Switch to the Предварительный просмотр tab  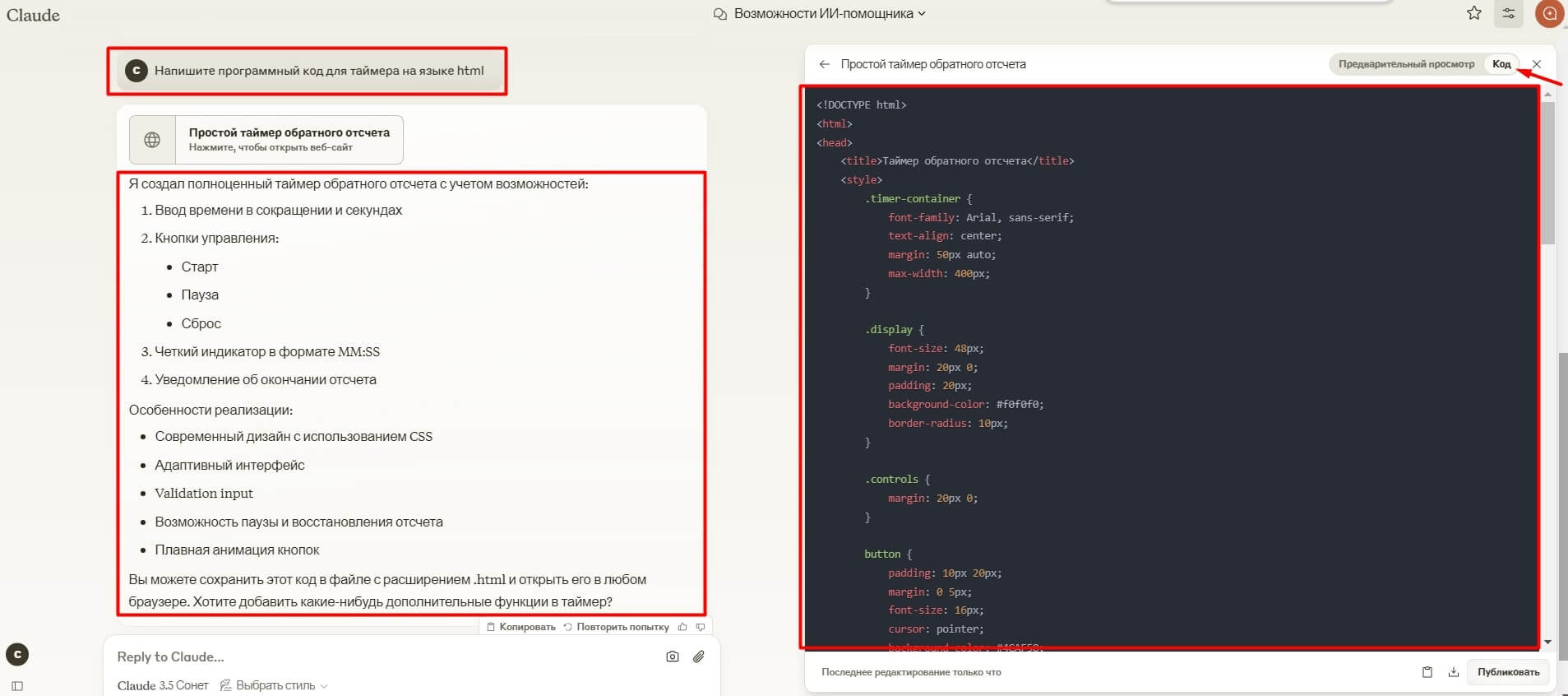coord(1406,64)
